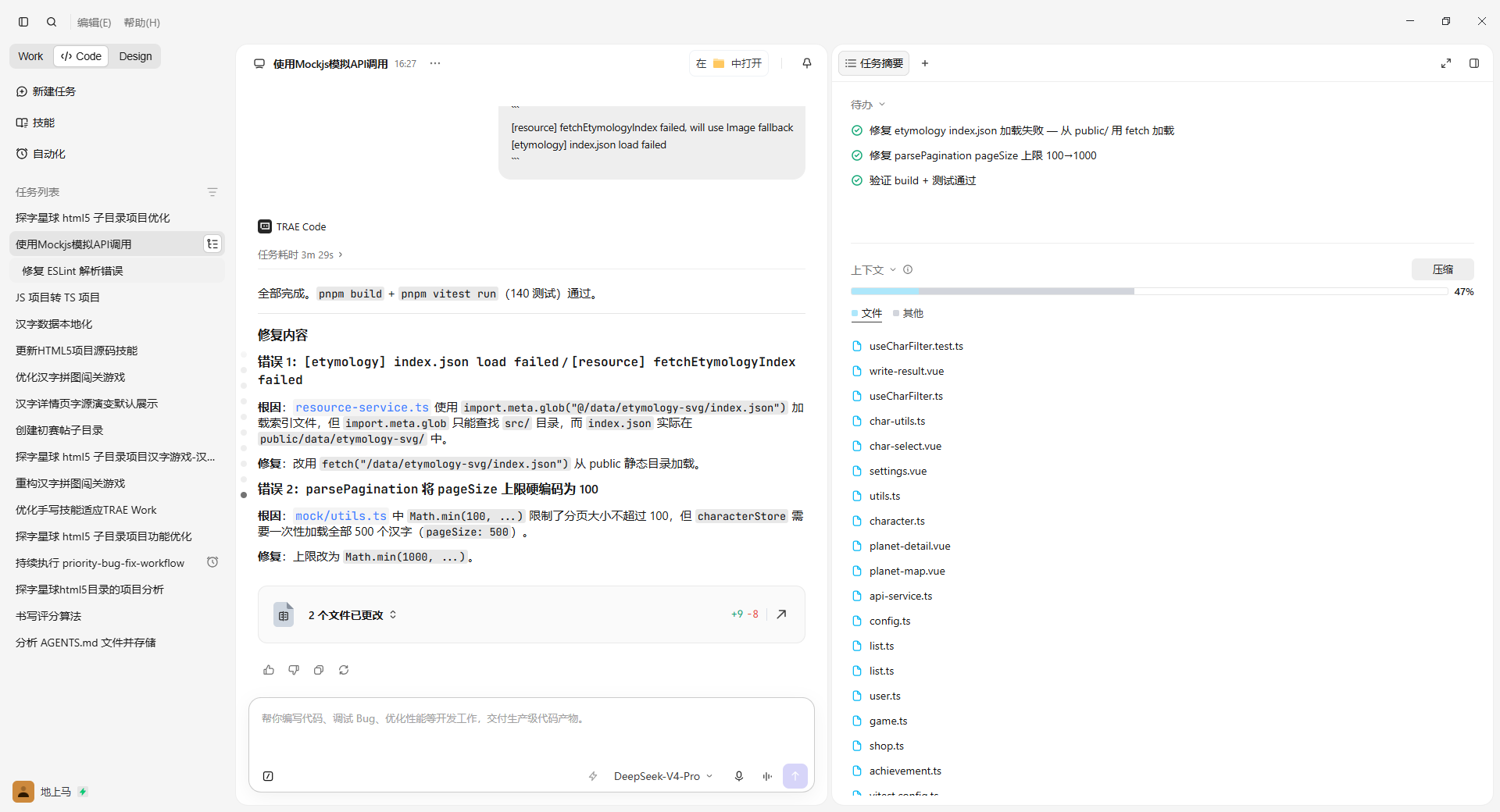
Task: Switch to the 其他 context tab
Action: click(909, 313)
